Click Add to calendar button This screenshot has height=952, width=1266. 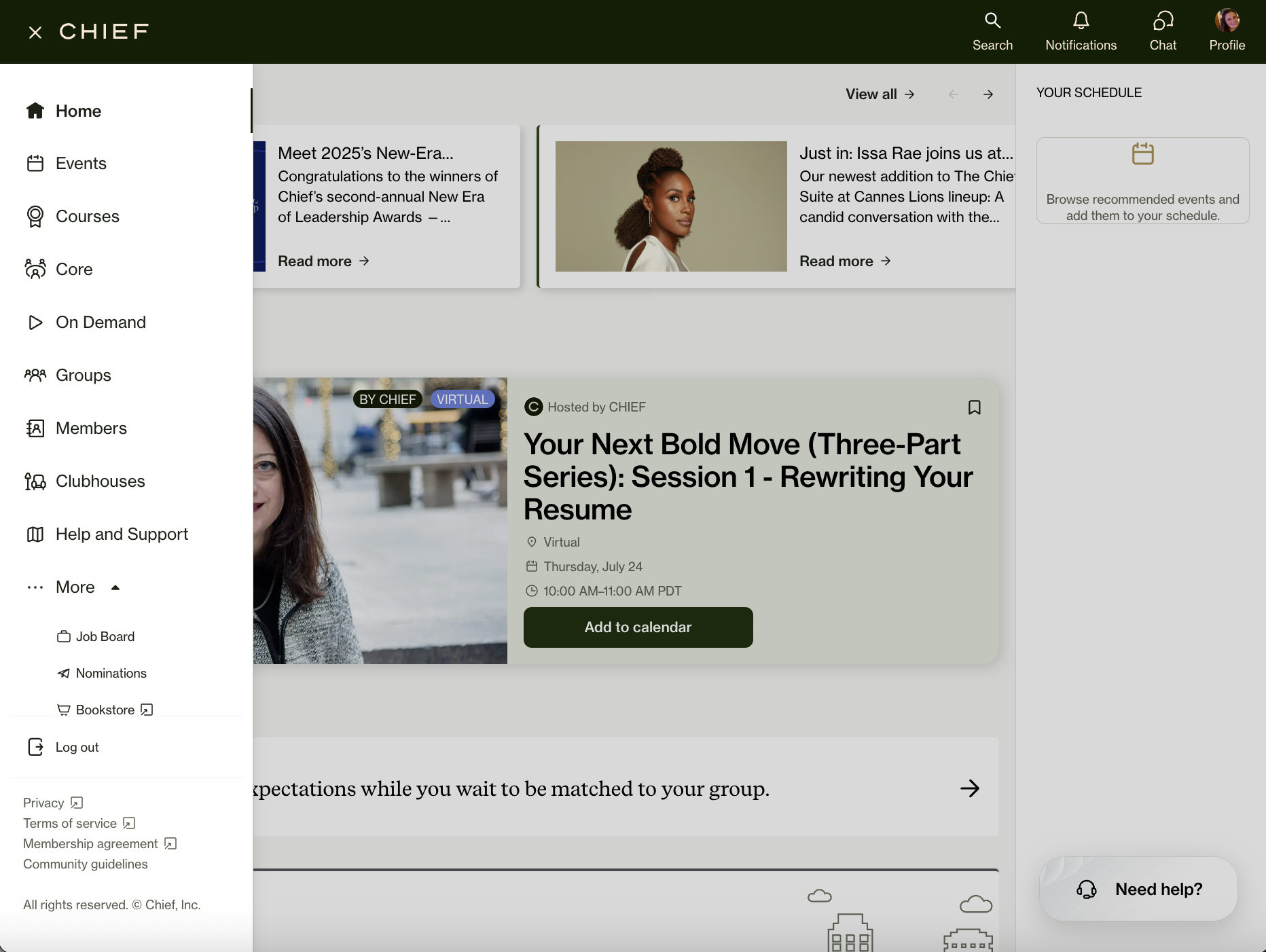tap(638, 627)
